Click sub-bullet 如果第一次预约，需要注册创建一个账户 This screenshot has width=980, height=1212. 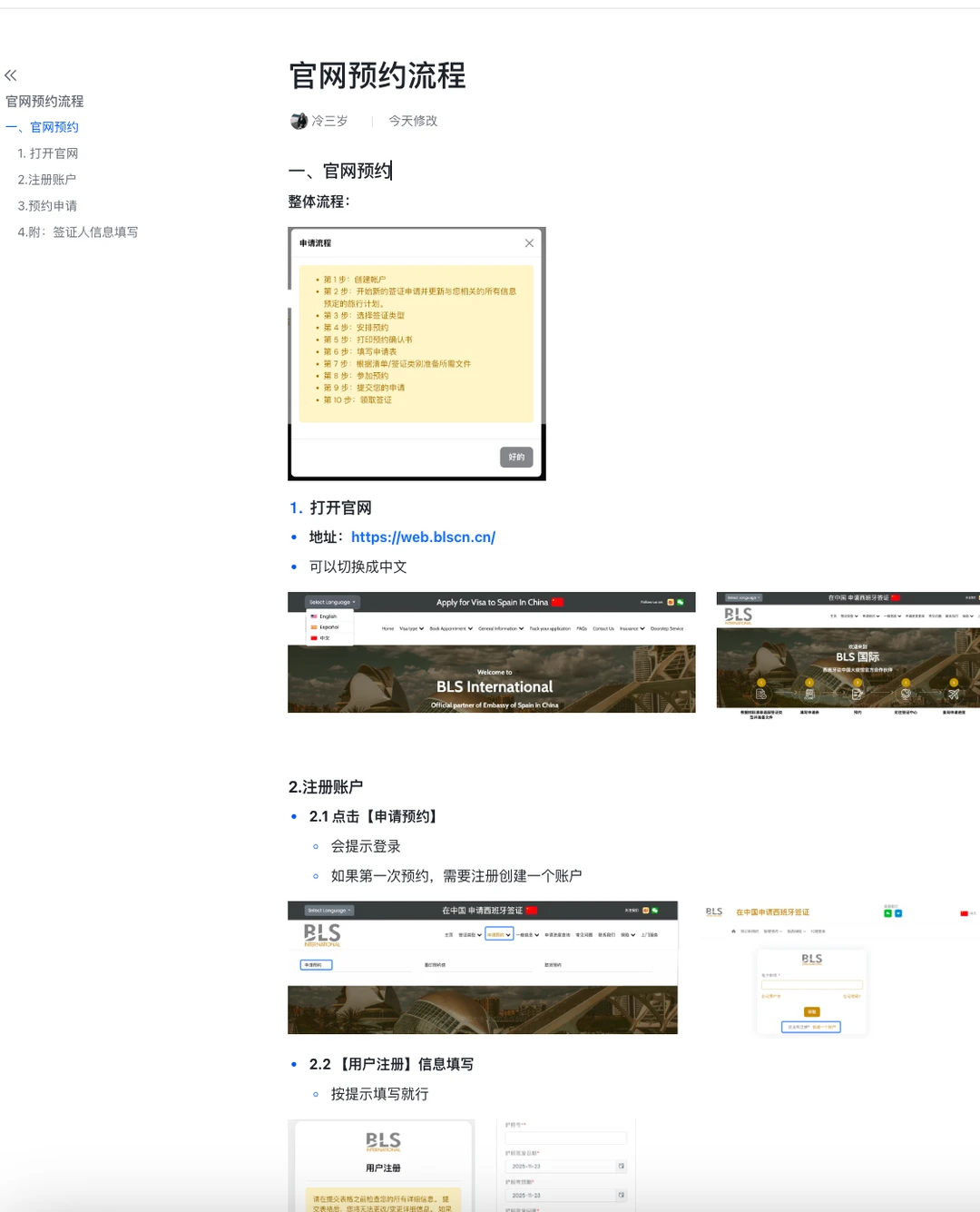point(456,876)
